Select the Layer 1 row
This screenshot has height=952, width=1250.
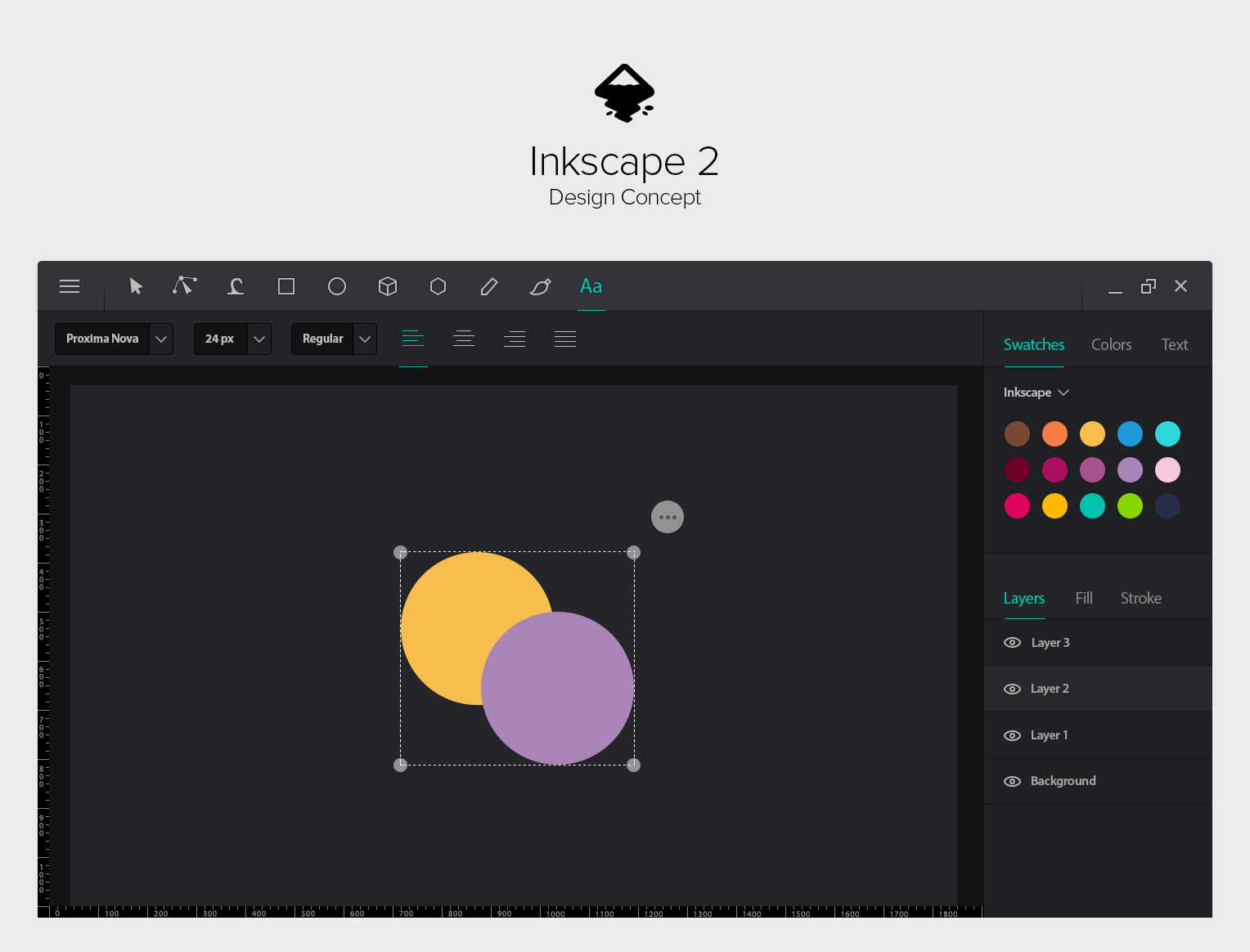(x=1098, y=735)
